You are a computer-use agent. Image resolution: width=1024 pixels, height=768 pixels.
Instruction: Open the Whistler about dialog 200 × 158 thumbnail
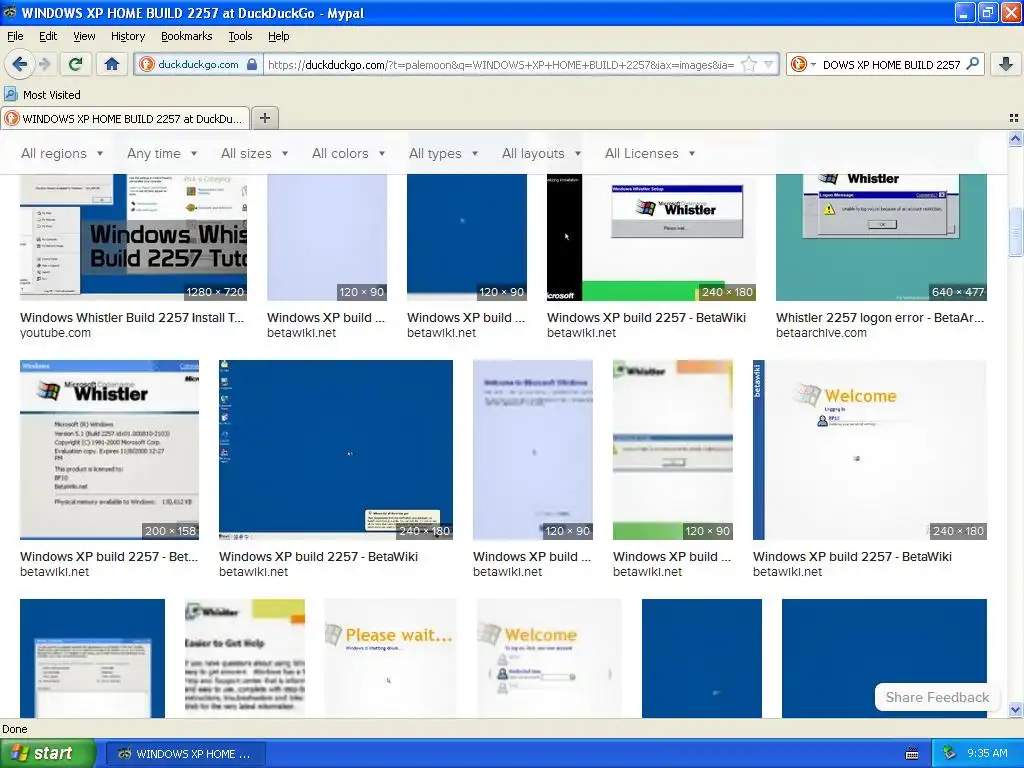point(109,449)
